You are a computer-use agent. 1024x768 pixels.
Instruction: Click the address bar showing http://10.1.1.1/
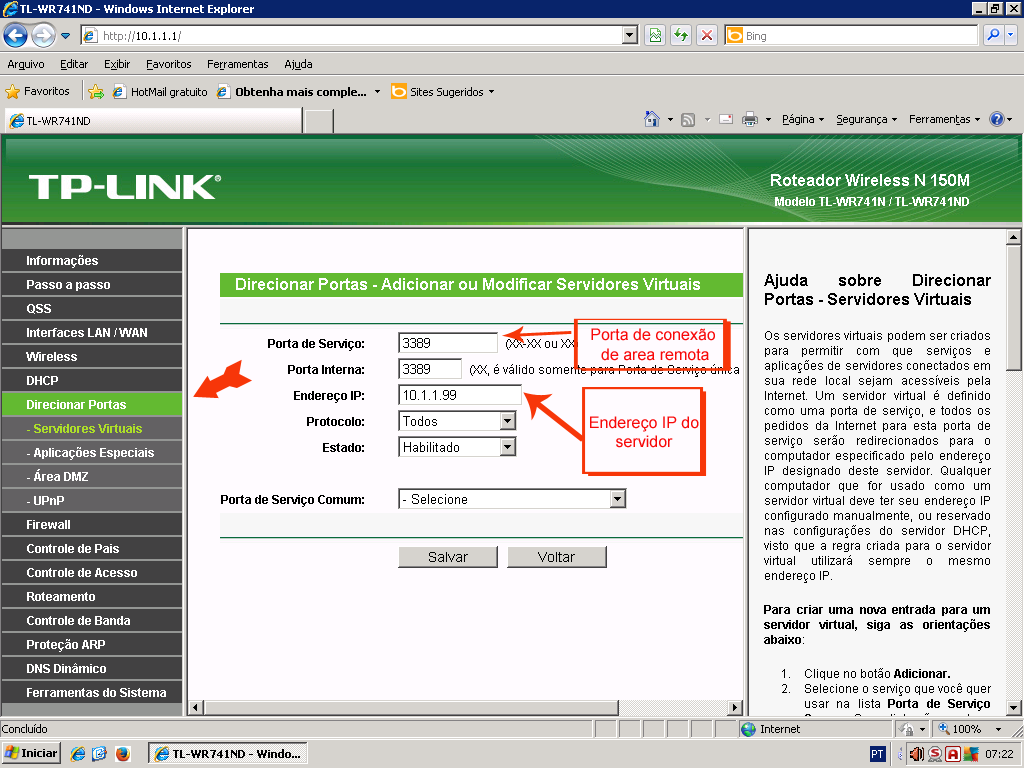[353, 35]
